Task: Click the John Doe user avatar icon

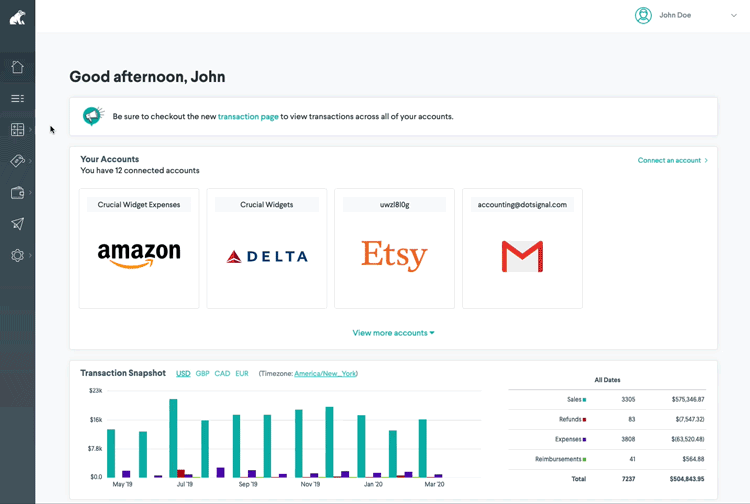Action: 643,15
